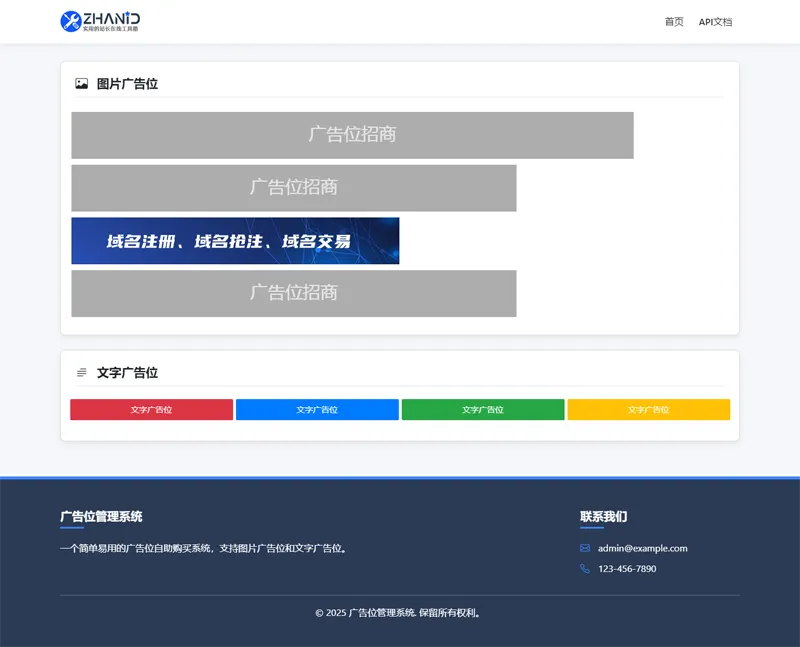Click the picture icon beside 图片广告位 heading
The height and width of the screenshot is (647, 800).
pos(80,84)
